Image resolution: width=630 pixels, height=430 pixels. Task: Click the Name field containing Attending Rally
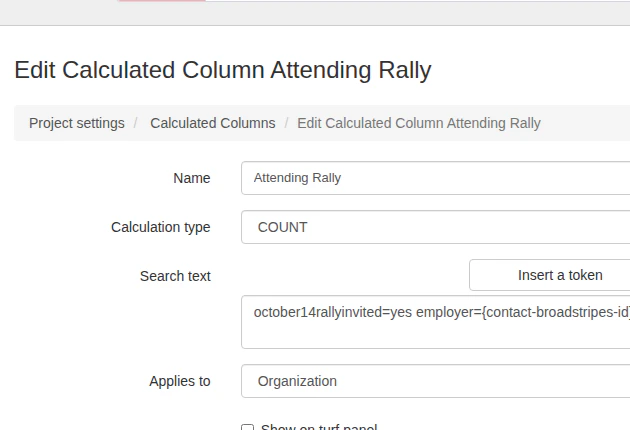coord(436,178)
